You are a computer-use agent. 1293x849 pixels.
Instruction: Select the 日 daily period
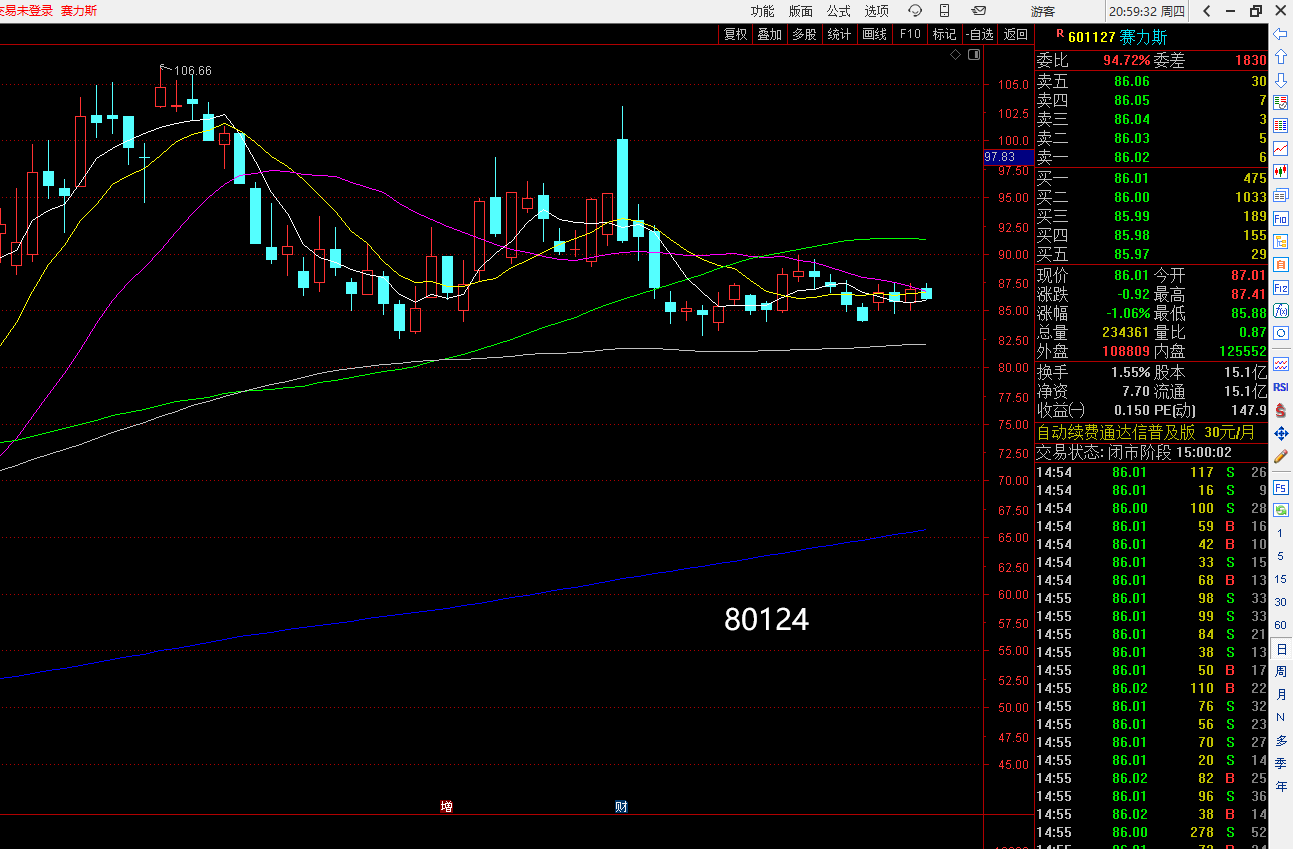point(1280,649)
